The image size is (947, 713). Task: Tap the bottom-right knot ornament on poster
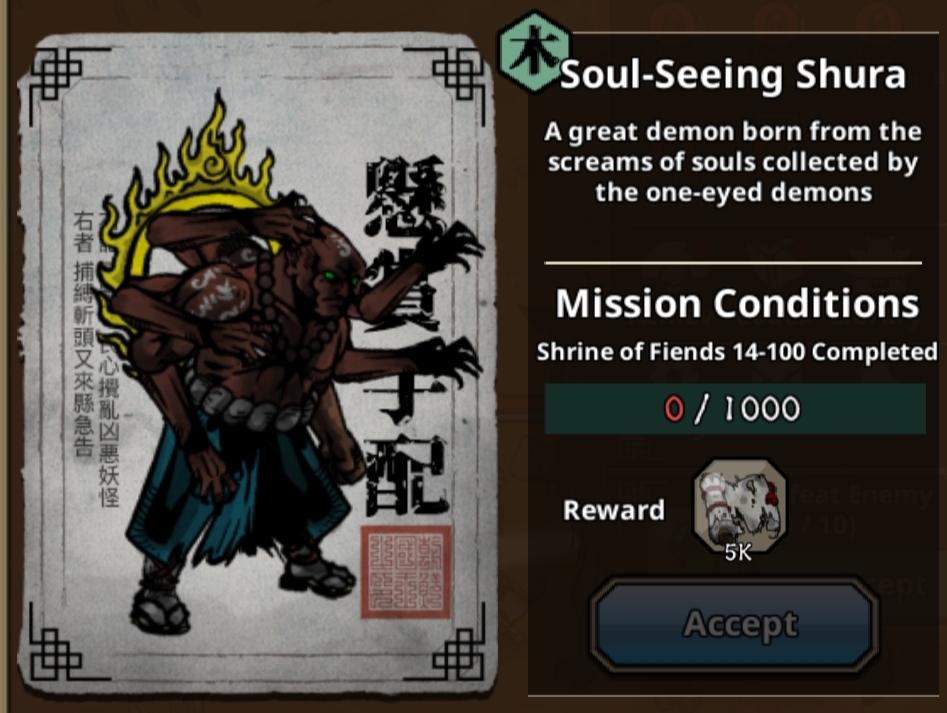459,653
